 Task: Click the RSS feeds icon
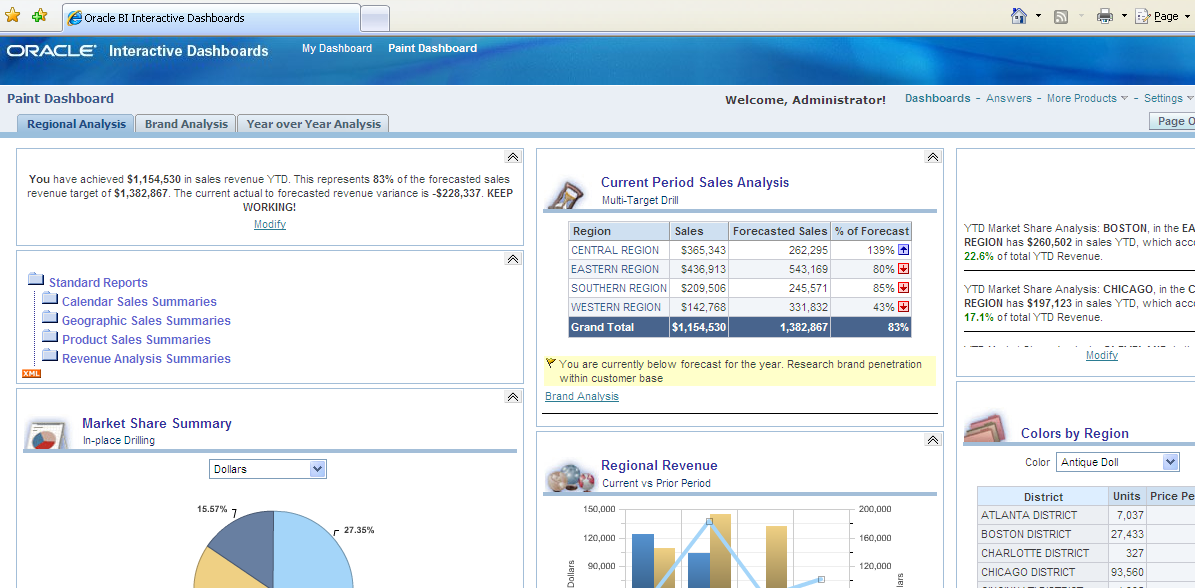click(1061, 17)
